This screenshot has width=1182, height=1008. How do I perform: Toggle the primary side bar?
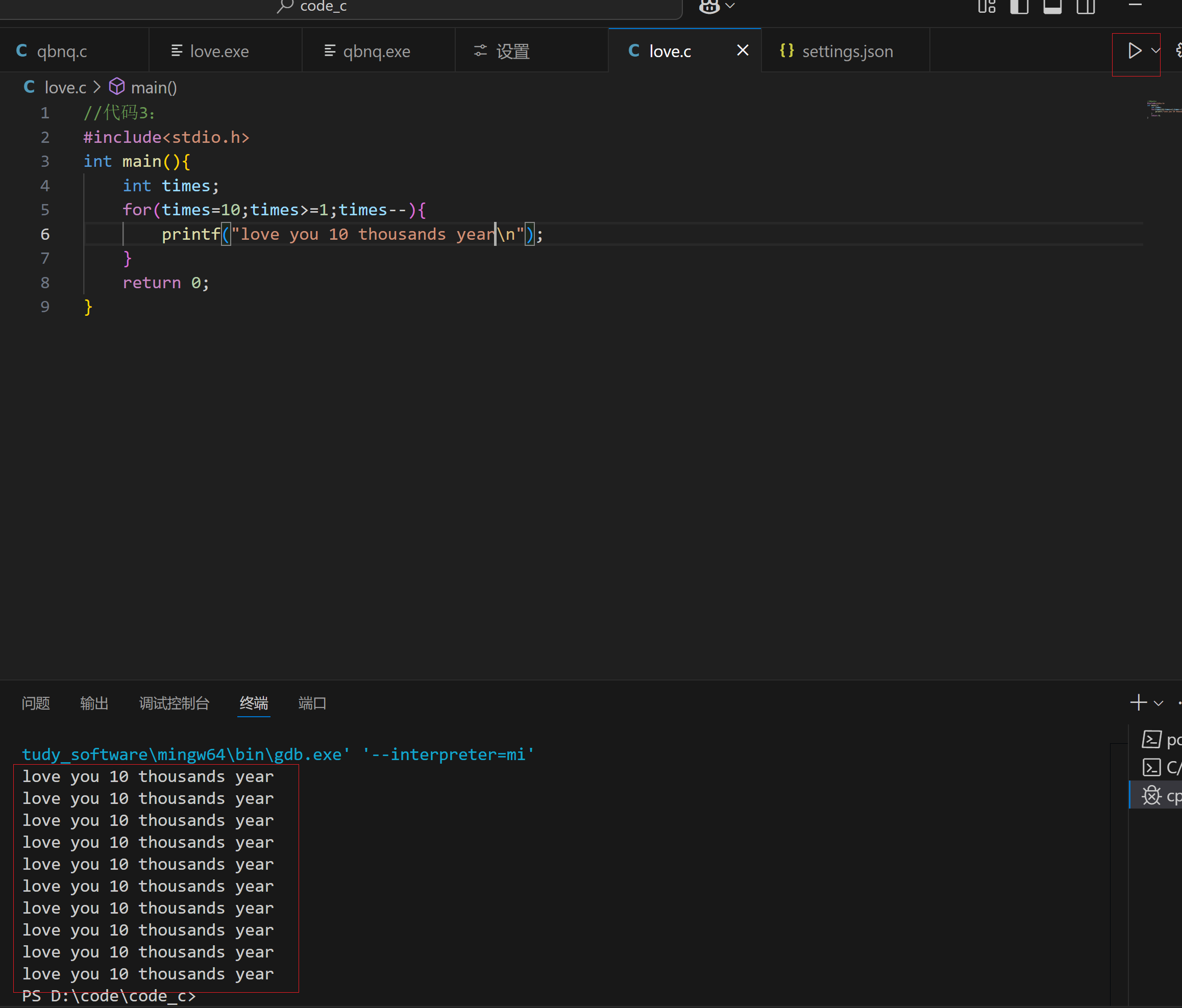click(1019, 6)
